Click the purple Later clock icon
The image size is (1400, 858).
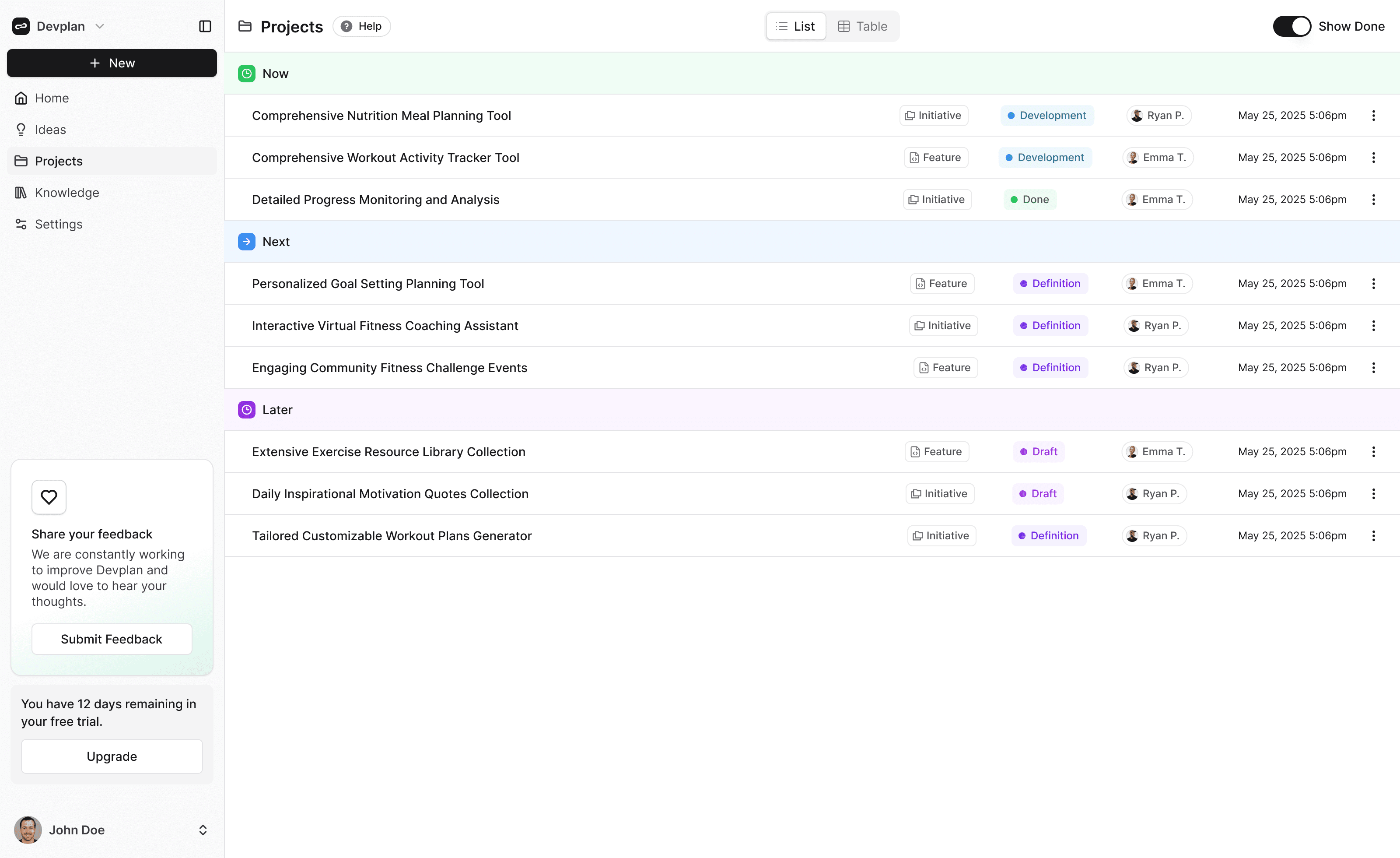(247, 409)
